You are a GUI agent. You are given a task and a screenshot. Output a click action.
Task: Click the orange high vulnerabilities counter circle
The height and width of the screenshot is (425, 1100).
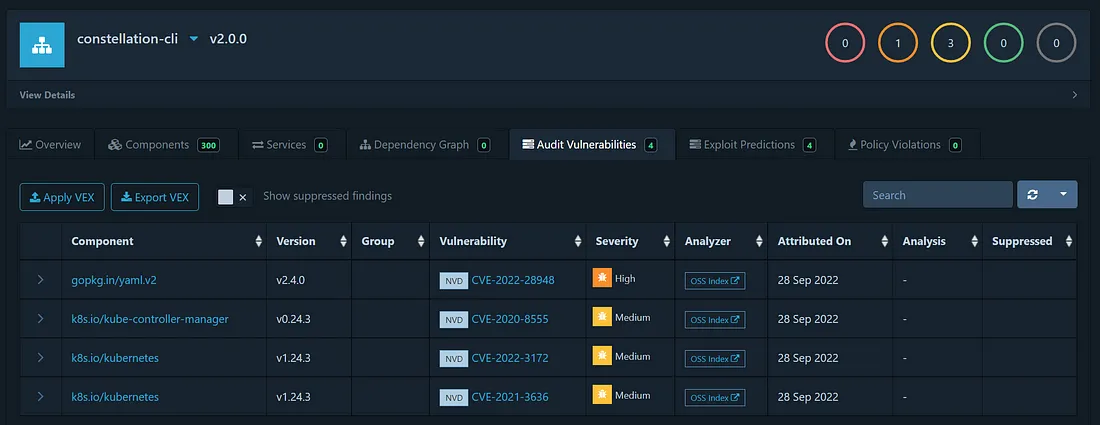pos(897,43)
